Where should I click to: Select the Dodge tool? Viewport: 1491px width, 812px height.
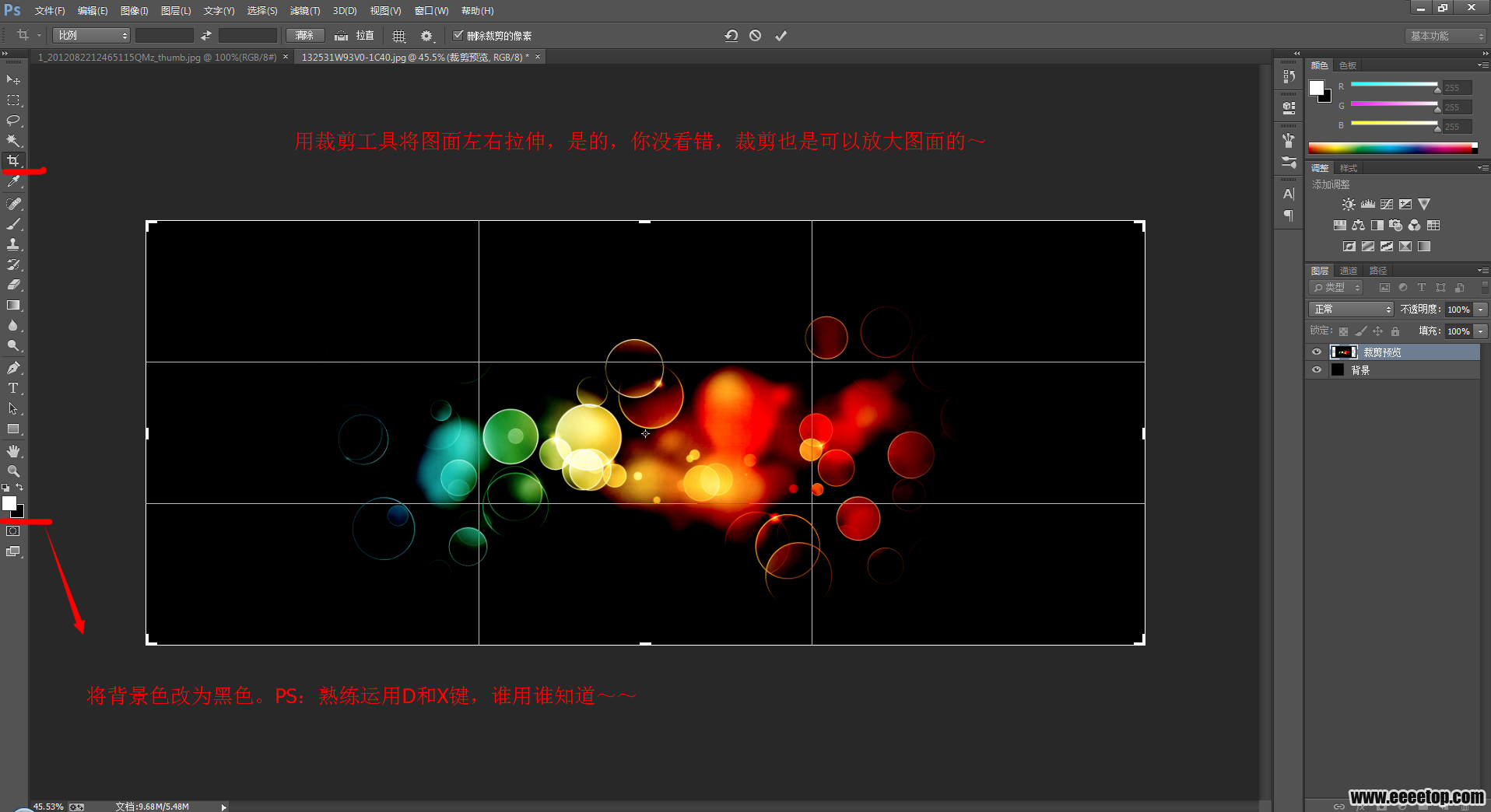coord(13,346)
